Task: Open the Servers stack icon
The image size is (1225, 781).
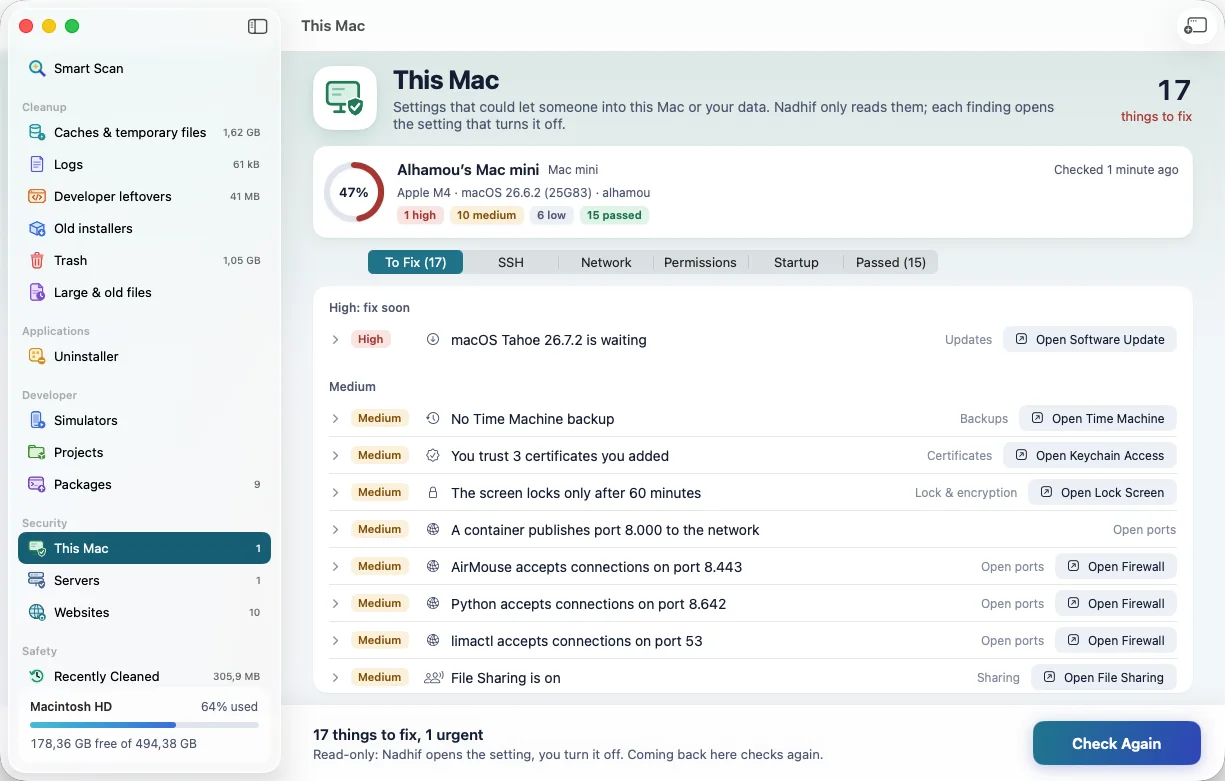Action: coord(37,580)
